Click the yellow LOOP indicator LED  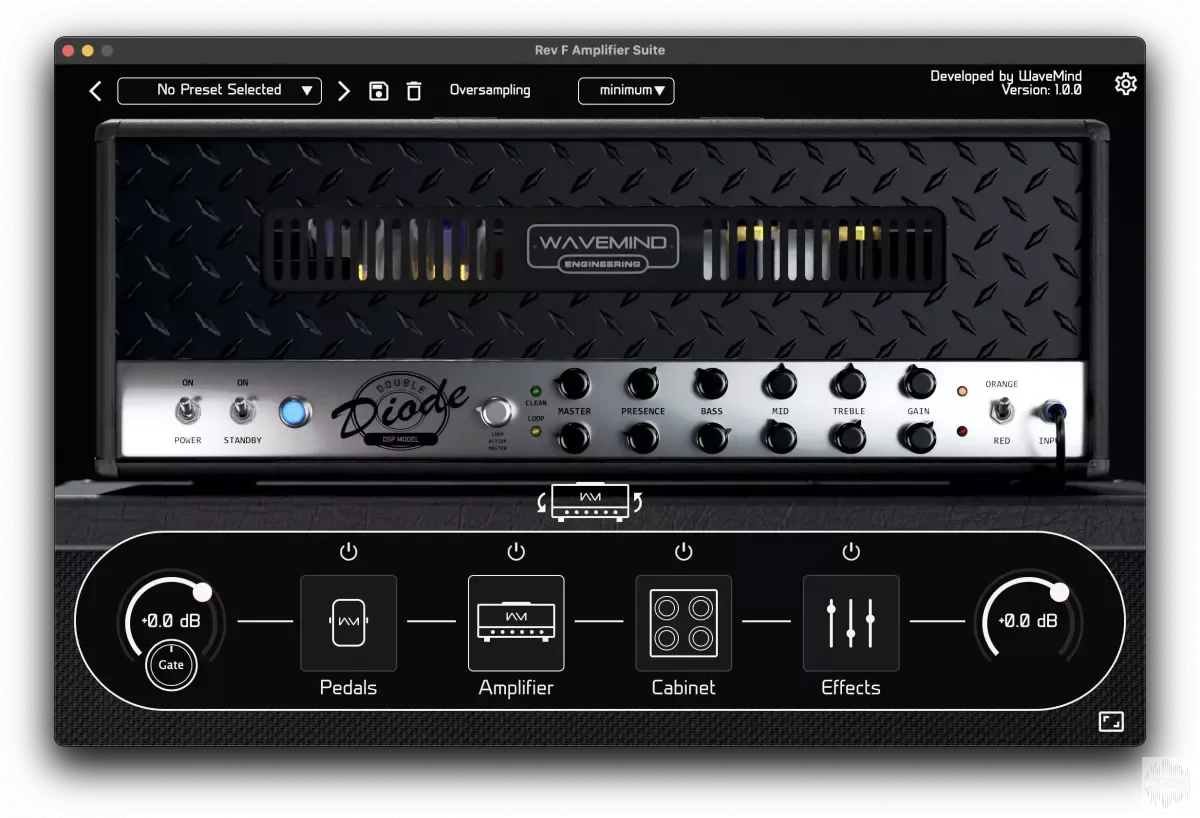[536, 431]
